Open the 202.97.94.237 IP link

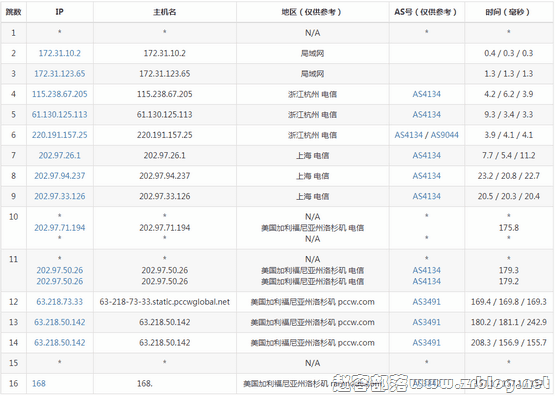point(59,176)
